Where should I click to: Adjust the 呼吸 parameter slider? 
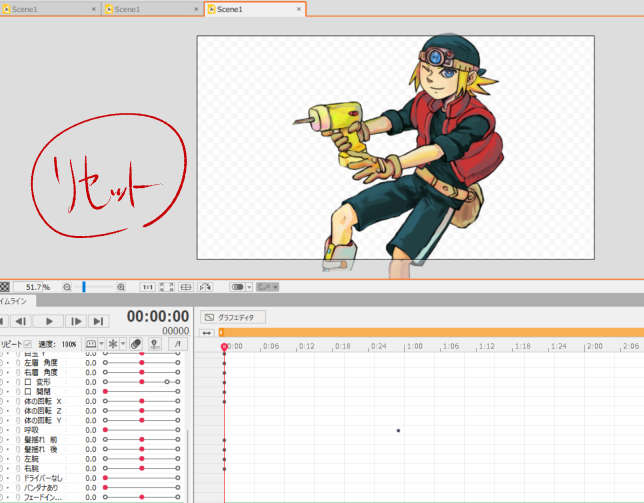tap(141, 430)
